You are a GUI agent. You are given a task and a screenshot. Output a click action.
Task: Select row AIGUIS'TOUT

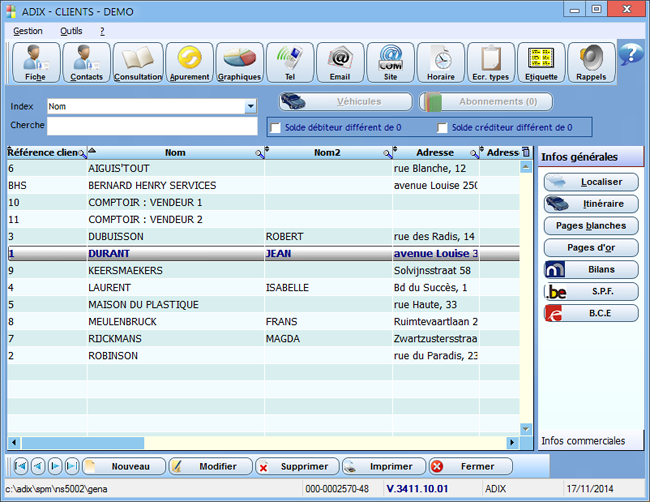click(x=263, y=168)
